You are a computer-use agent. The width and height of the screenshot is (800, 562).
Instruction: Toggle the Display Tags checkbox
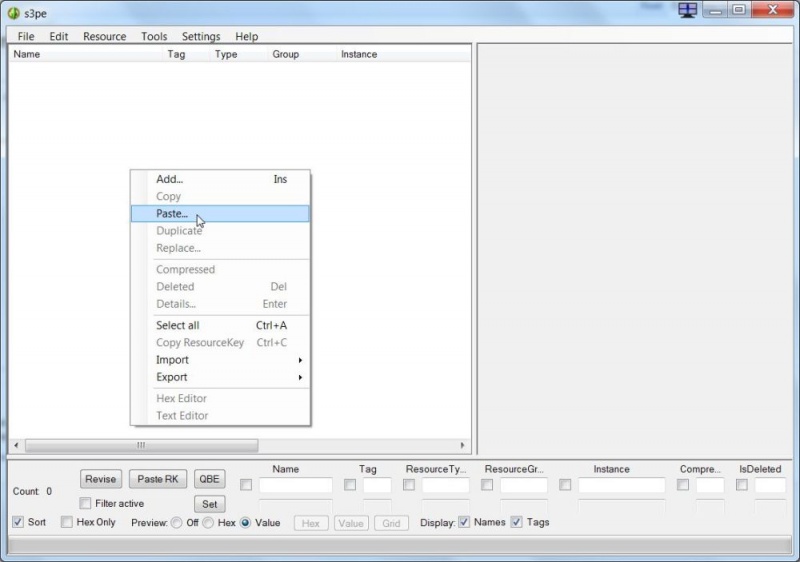pos(516,522)
